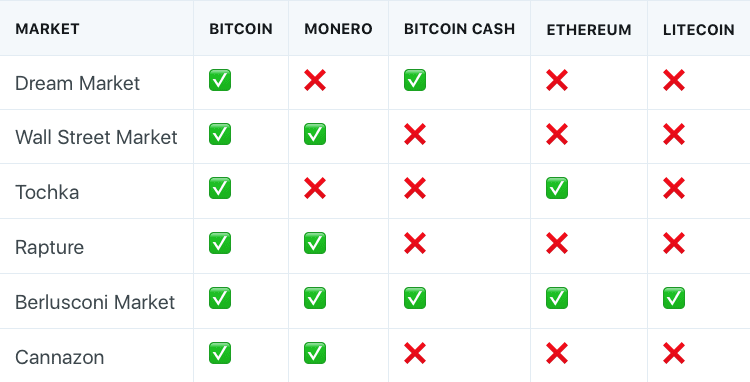Image resolution: width=750 pixels, height=382 pixels.
Task: Click Dream Market's Bitcoin green checkmark
Action: tap(220, 80)
